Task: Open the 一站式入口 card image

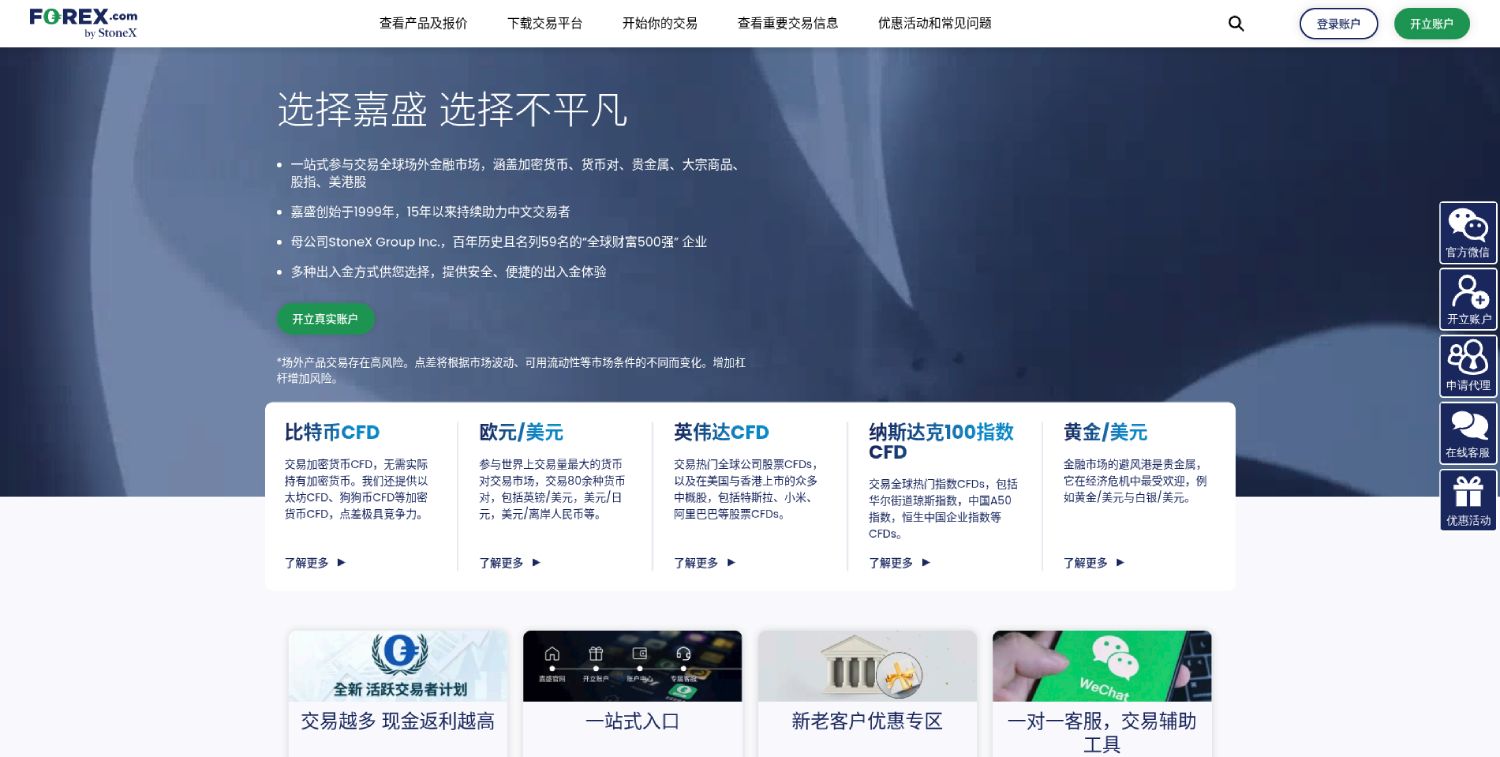Action: coord(633,666)
